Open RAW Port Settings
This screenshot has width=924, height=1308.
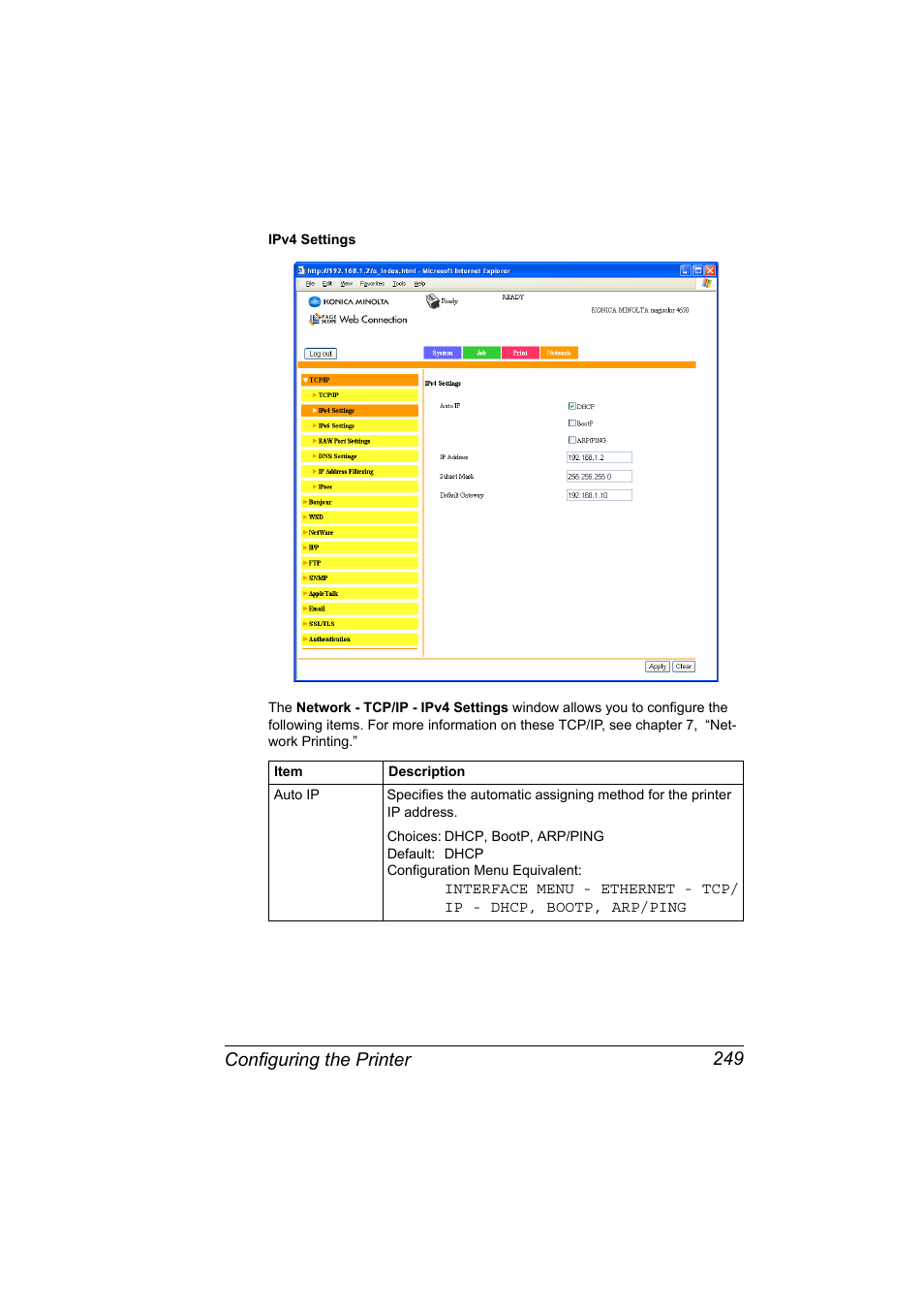point(359,441)
